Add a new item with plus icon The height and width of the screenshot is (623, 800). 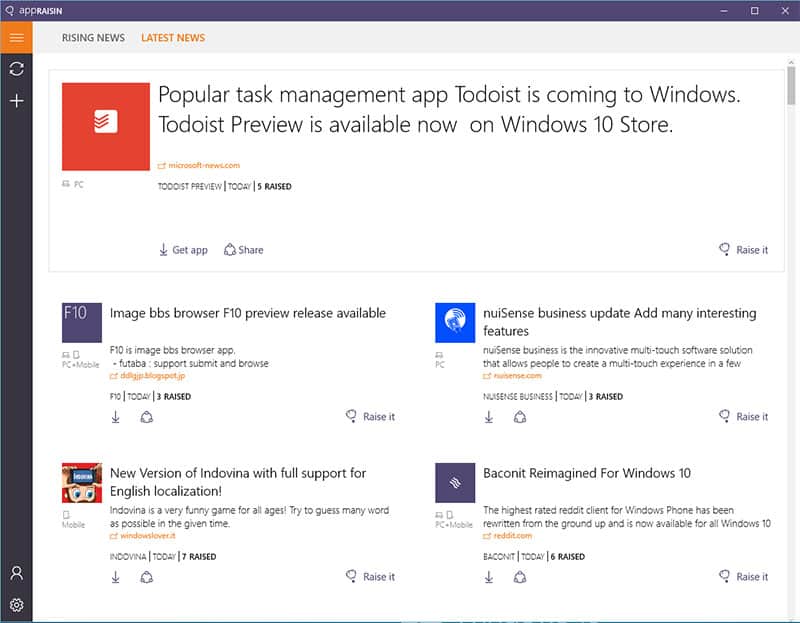[x=16, y=101]
